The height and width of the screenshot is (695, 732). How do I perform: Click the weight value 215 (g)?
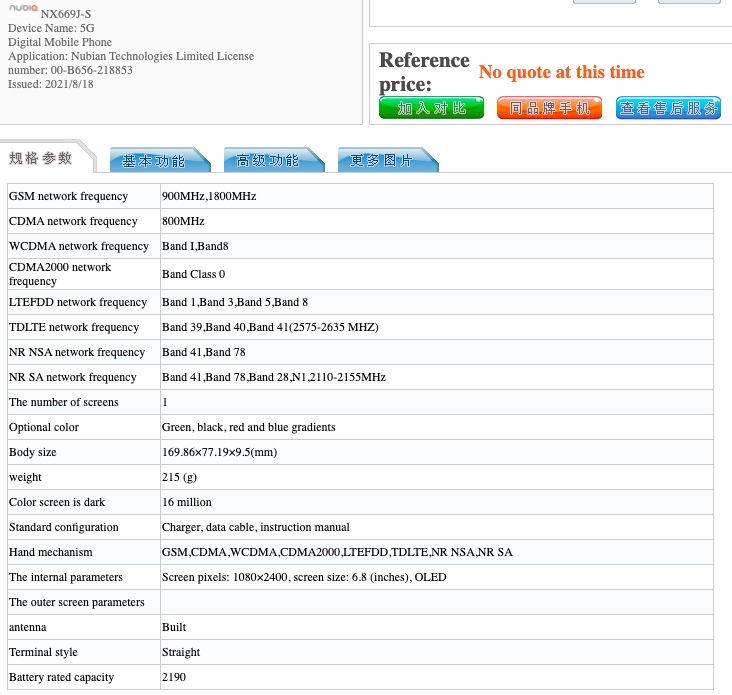(x=182, y=477)
